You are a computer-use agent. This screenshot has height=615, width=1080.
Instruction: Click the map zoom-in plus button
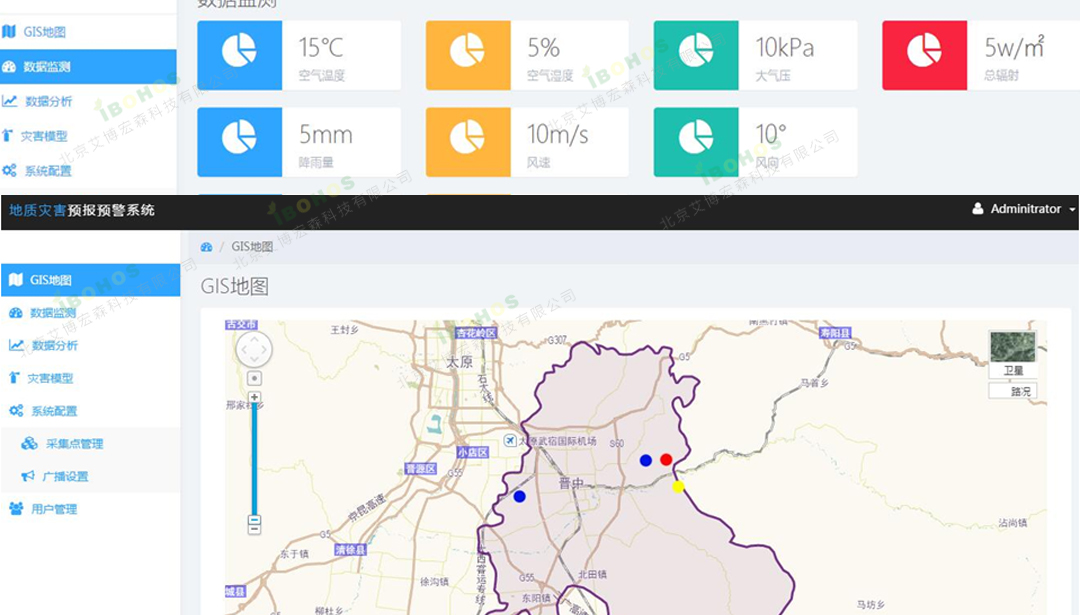(255, 398)
